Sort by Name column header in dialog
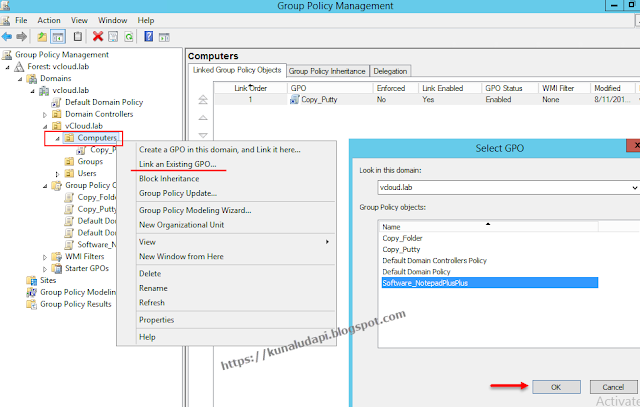The height and width of the screenshot is (407, 640). click(x=489, y=227)
